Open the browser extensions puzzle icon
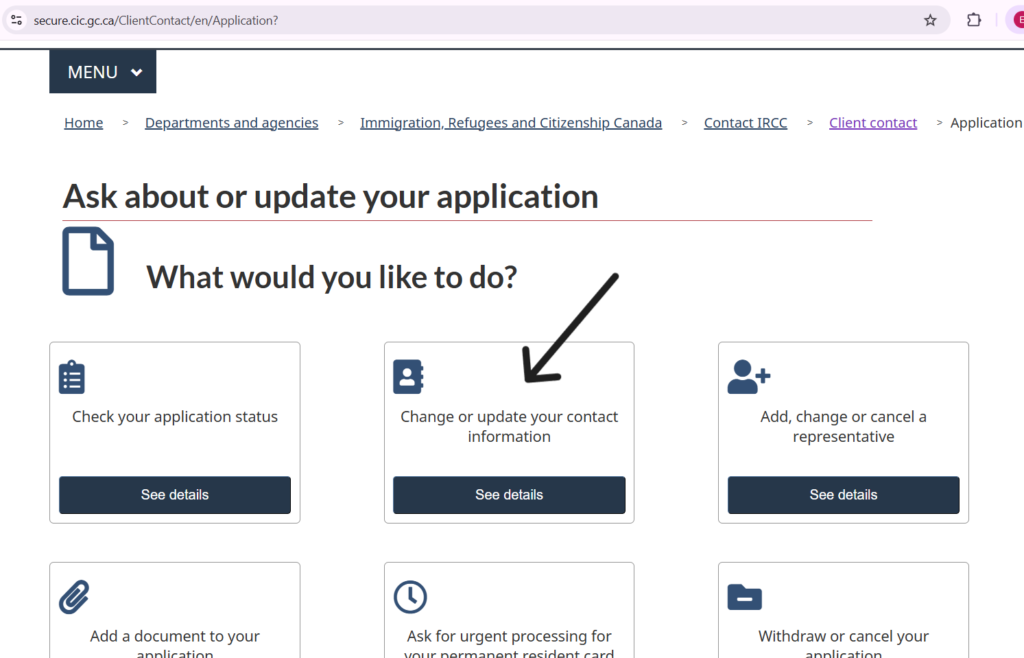1024x658 pixels. pyautogui.click(x=973, y=20)
